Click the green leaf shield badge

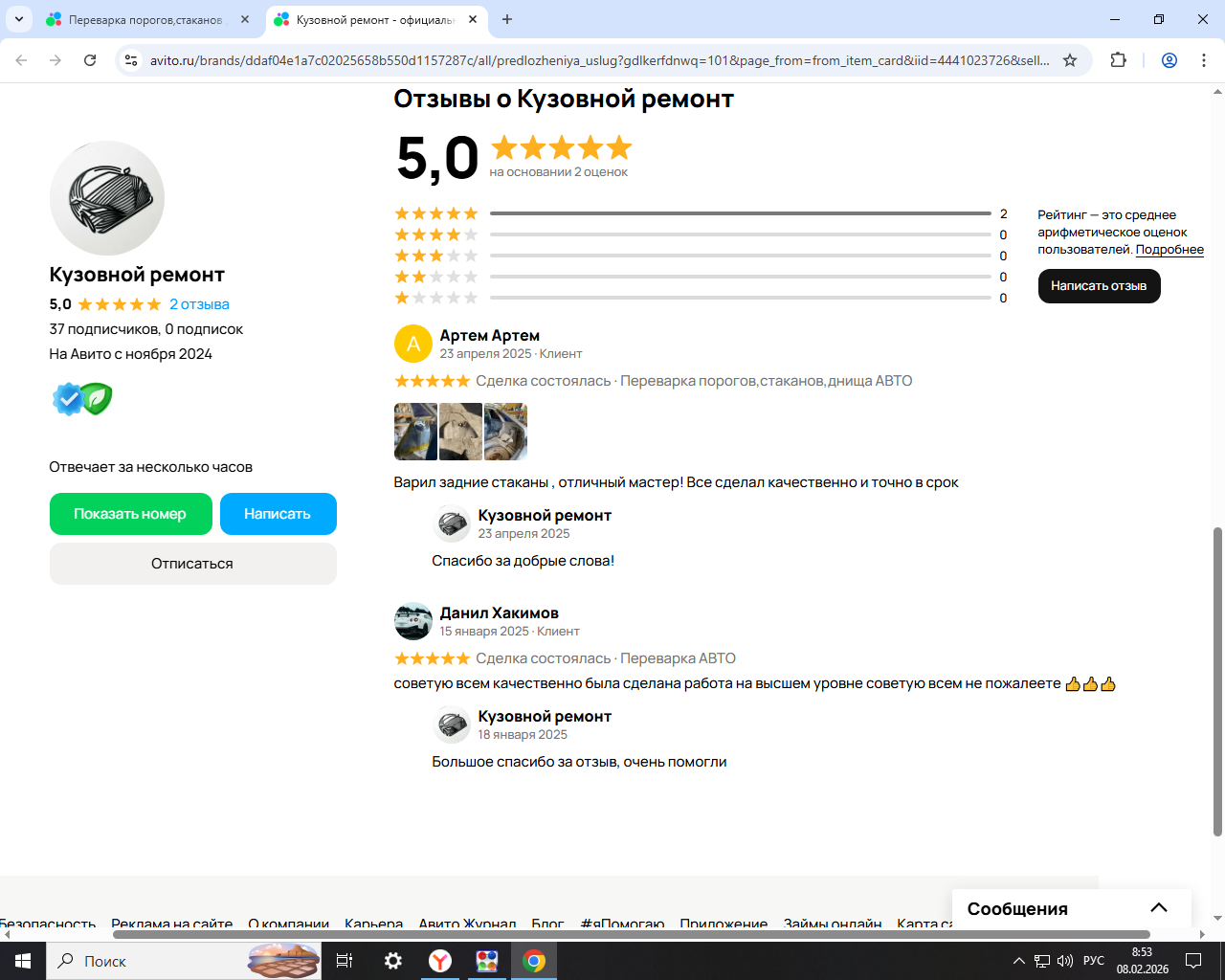click(x=97, y=399)
